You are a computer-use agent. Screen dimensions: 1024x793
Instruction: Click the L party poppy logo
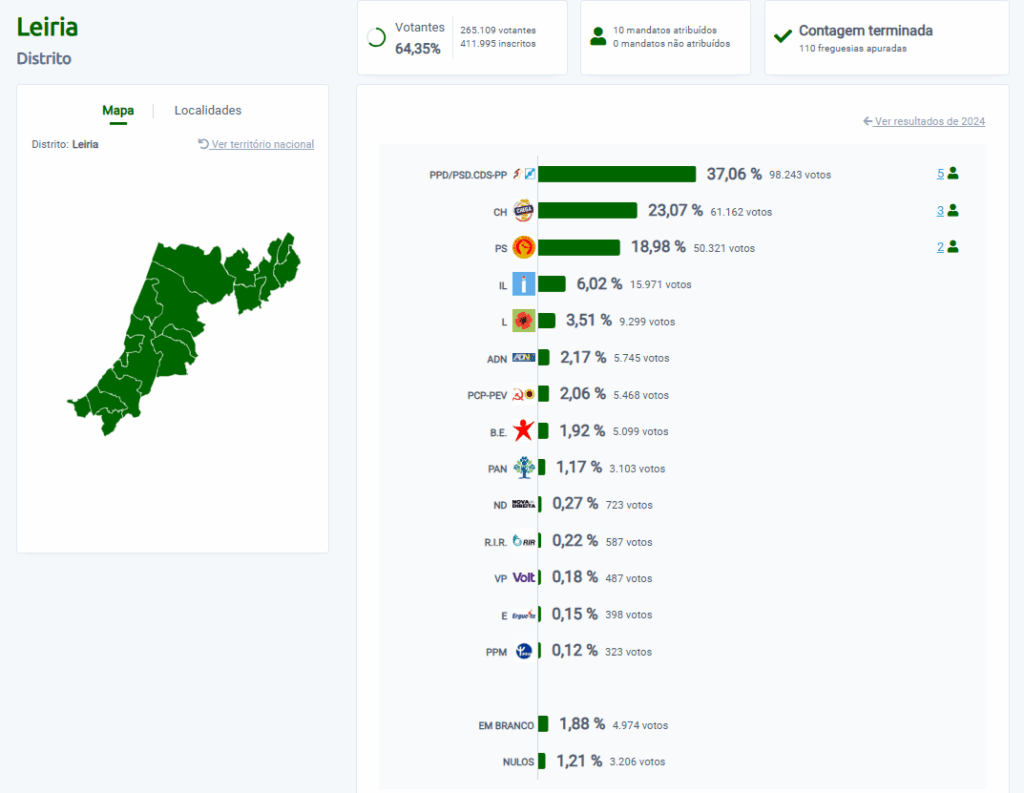[523, 321]
